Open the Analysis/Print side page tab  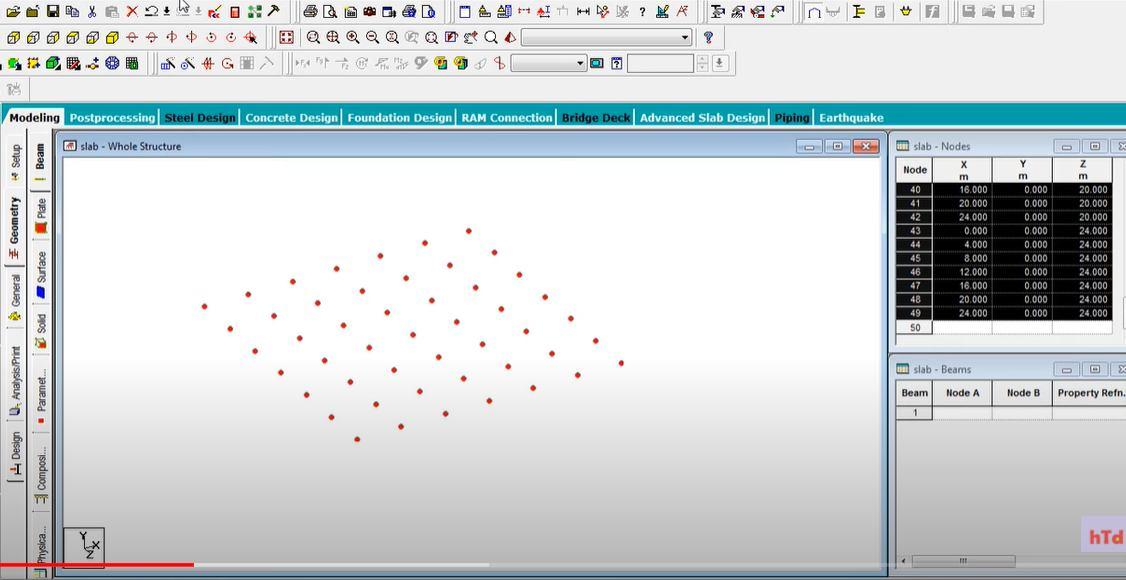[15, 381]
